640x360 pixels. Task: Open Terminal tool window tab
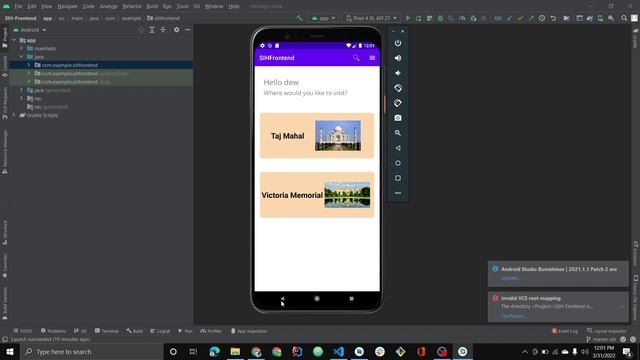pos(107,331)
